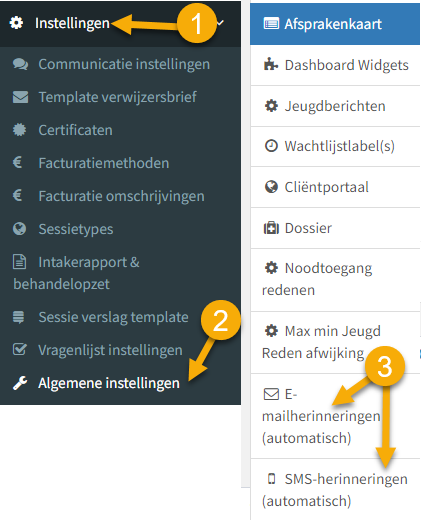The height and width of the screenshot is (520, 421).
Task: Click the Template verwijzersbrief envelope icon
Action: pyautogui.click(x=20, y=97)
